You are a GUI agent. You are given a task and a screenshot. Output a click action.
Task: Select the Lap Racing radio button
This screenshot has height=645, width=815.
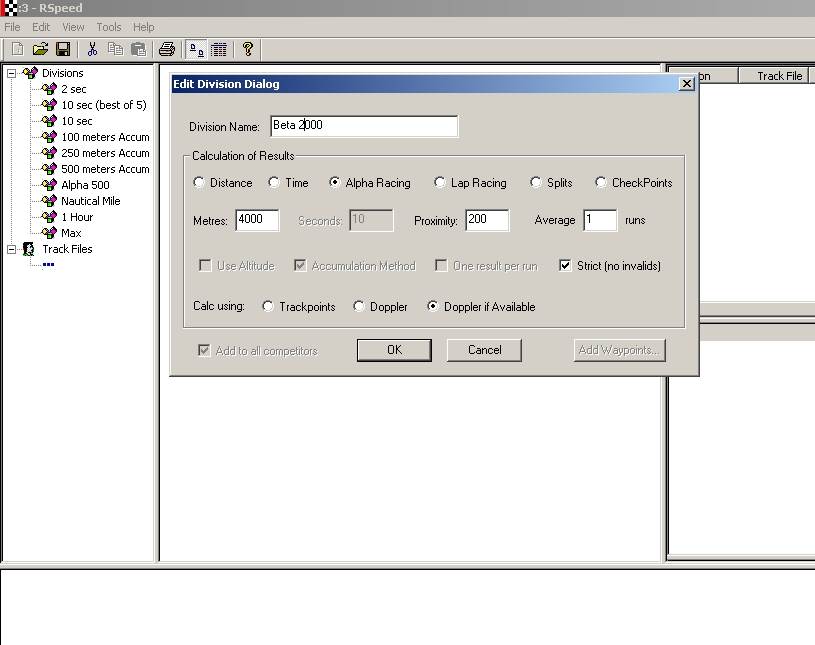click(440, 183)
